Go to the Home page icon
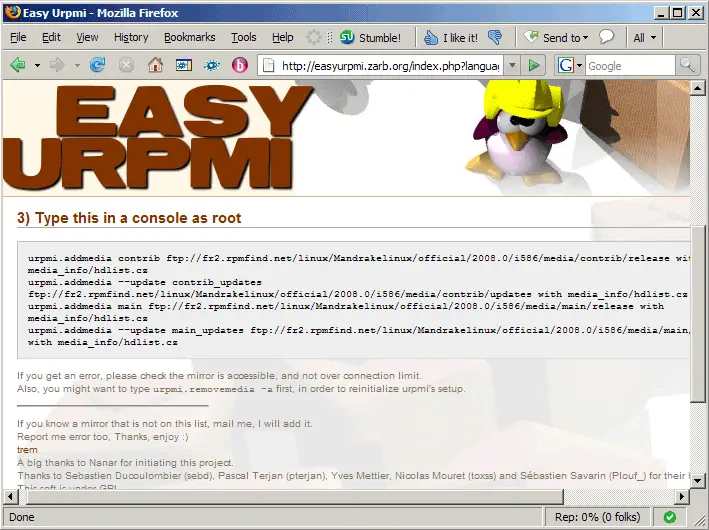Screen dimensions: 709x530 (x=155, y=65)
